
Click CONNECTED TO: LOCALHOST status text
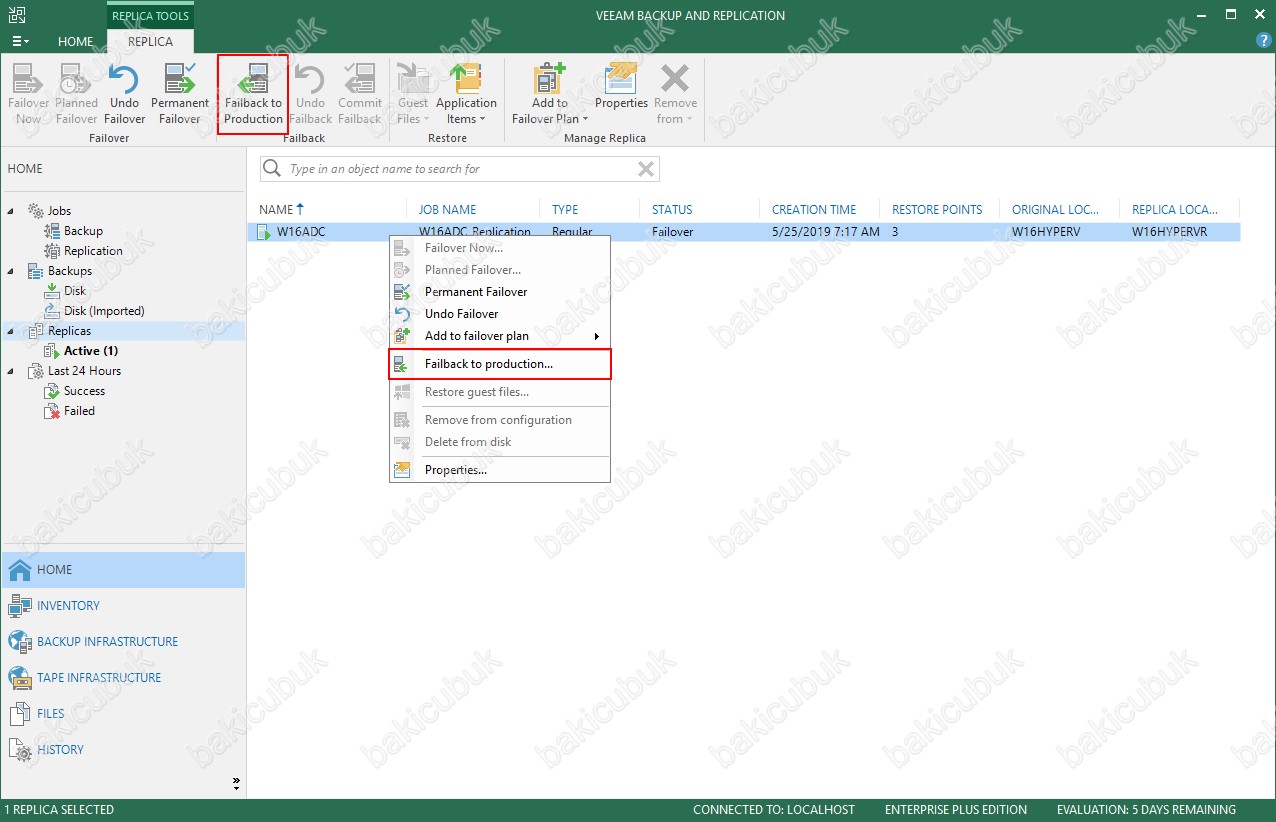(774, 810)
